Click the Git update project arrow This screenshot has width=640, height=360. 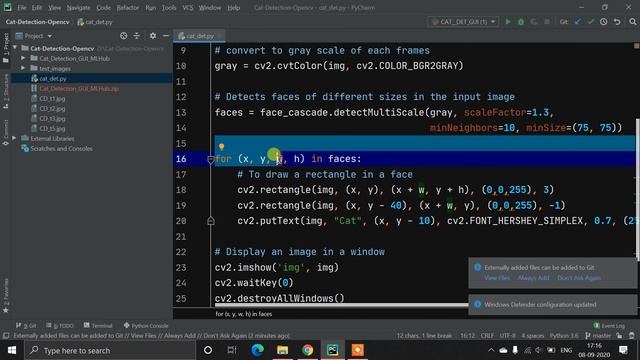(x=577, y=22)
